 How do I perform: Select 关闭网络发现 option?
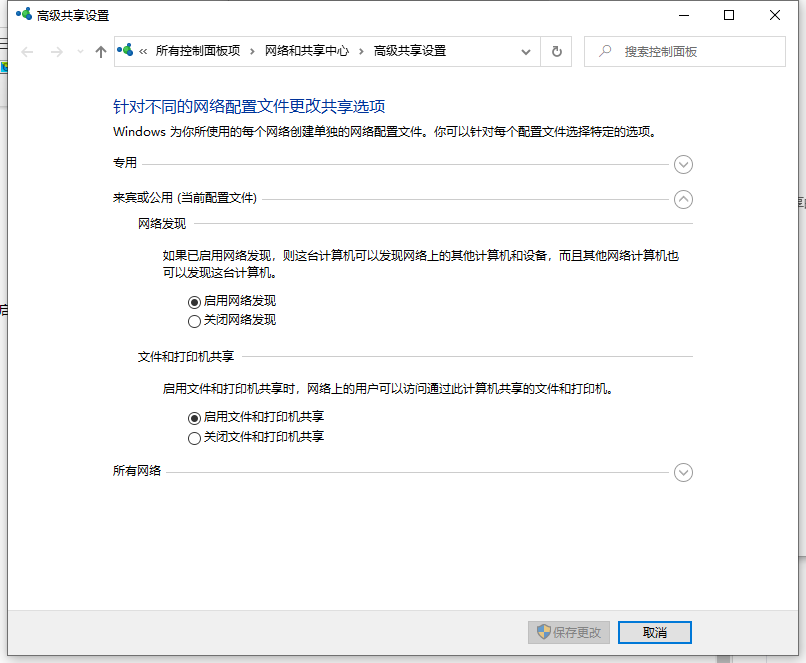click(x=194, y=321)
